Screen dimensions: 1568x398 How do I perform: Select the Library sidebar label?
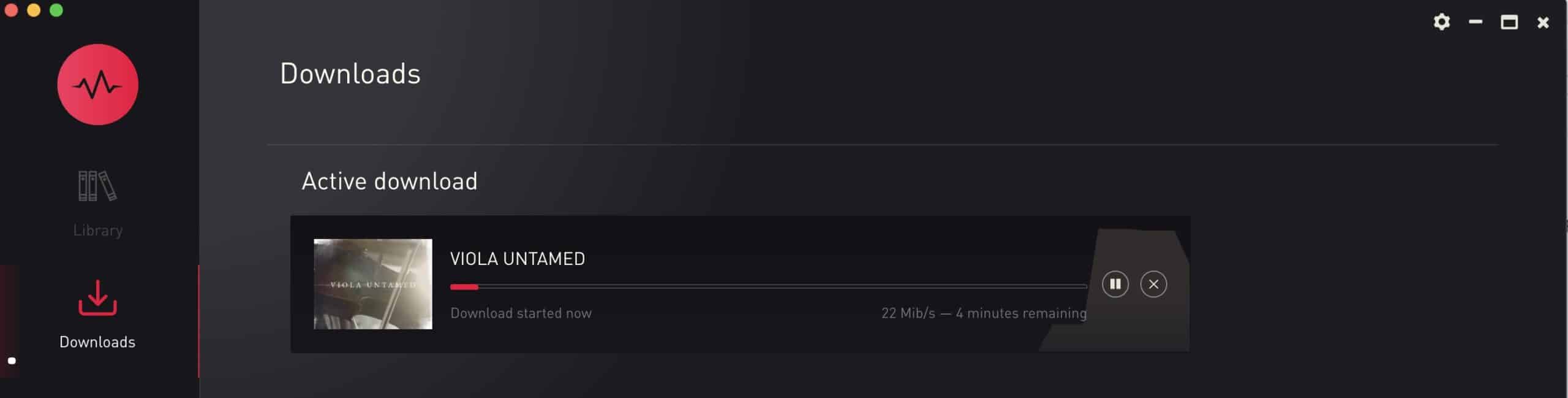(x=98, y=231)
